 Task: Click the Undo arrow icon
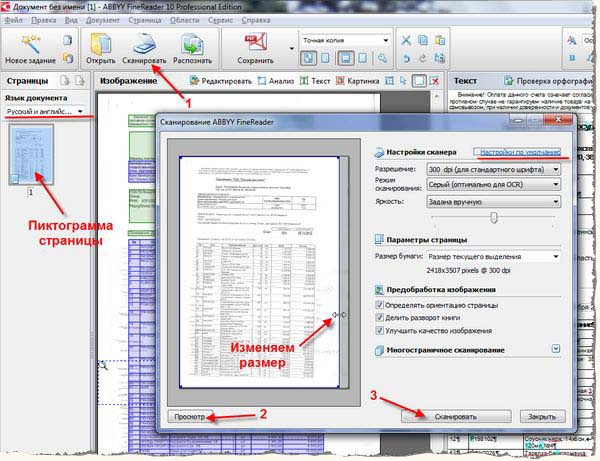pos(406,58)
